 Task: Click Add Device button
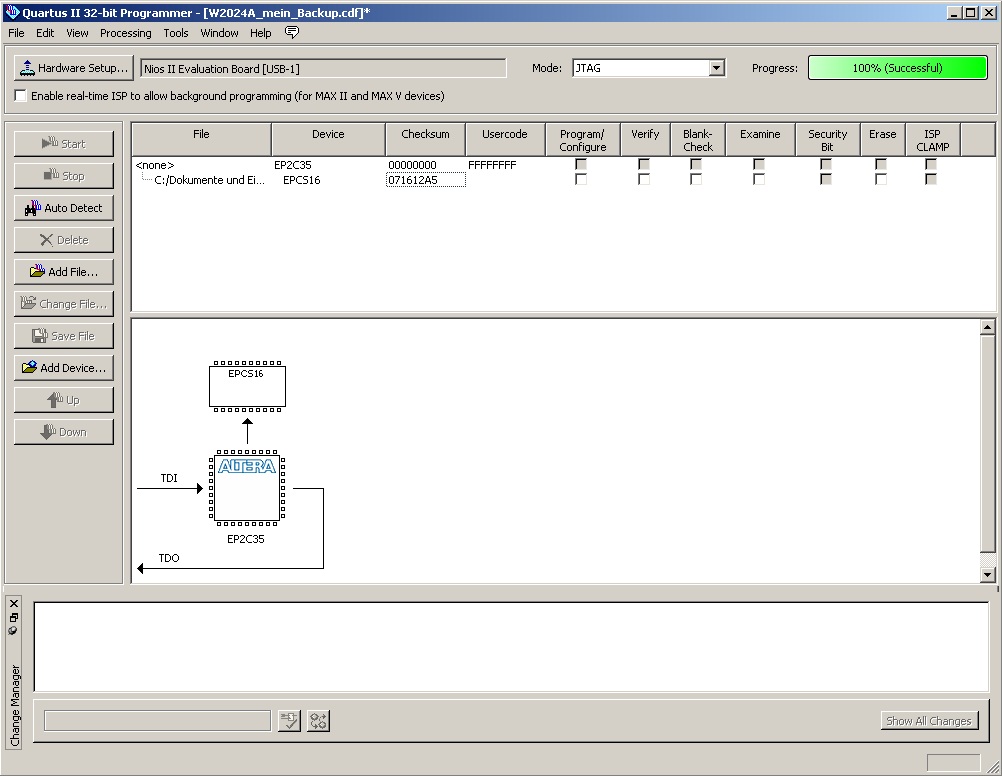pos(64,368)
